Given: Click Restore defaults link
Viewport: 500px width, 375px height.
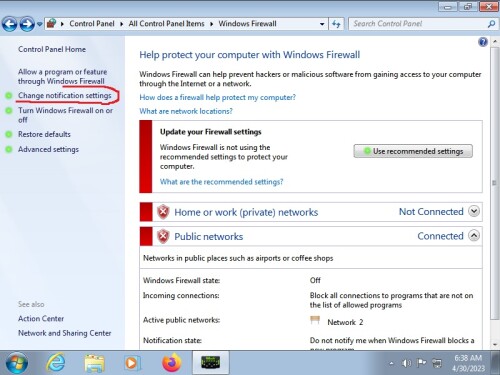Looking at the screenshot, I should tap(44, 134).
